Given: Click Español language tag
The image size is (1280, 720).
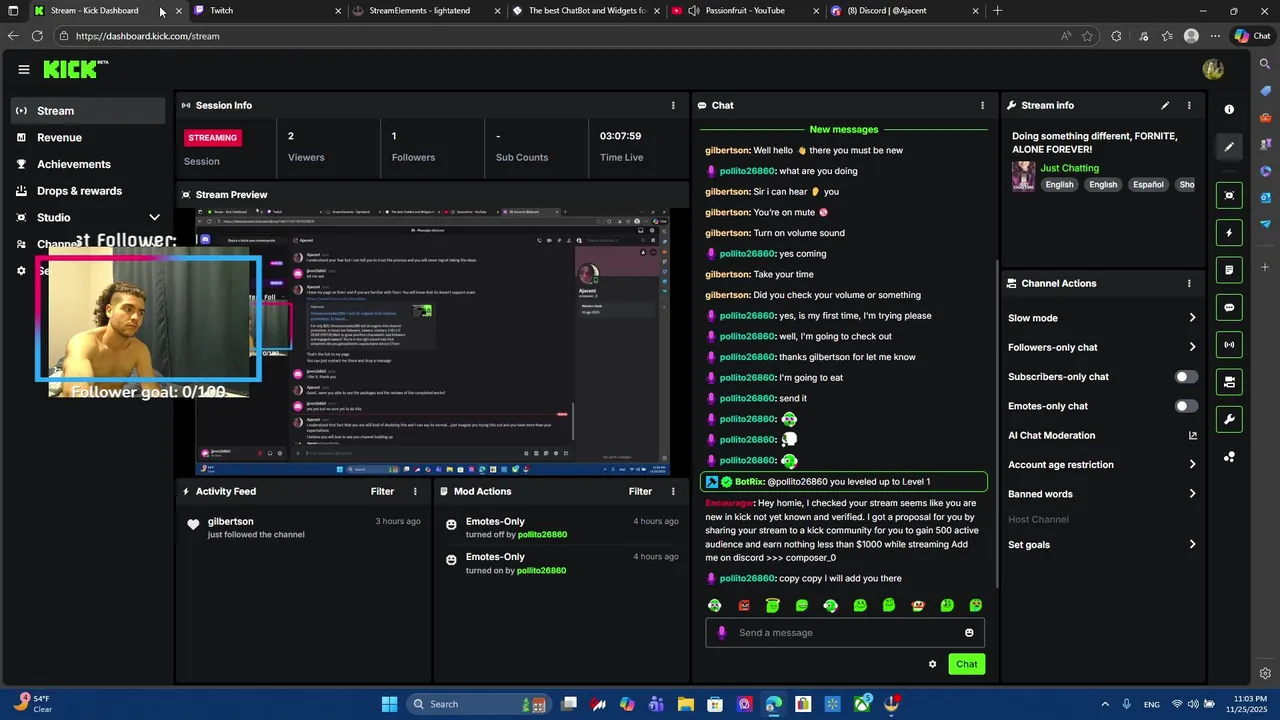Looking at the screenshot, I should pos(1148,185).
